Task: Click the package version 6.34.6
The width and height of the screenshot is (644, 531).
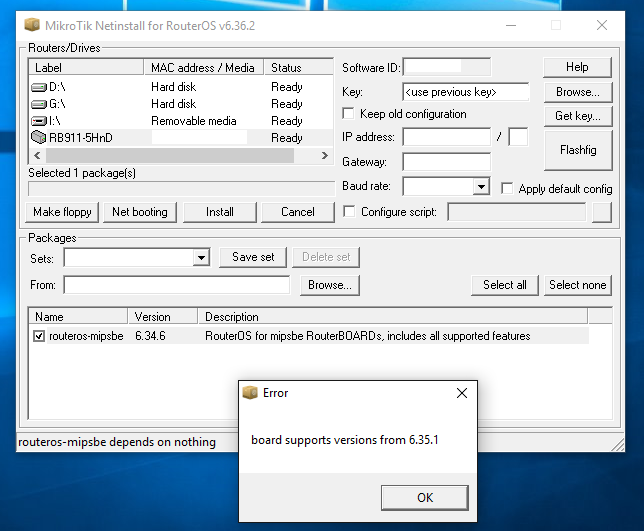Action: [x=150, y=336]
